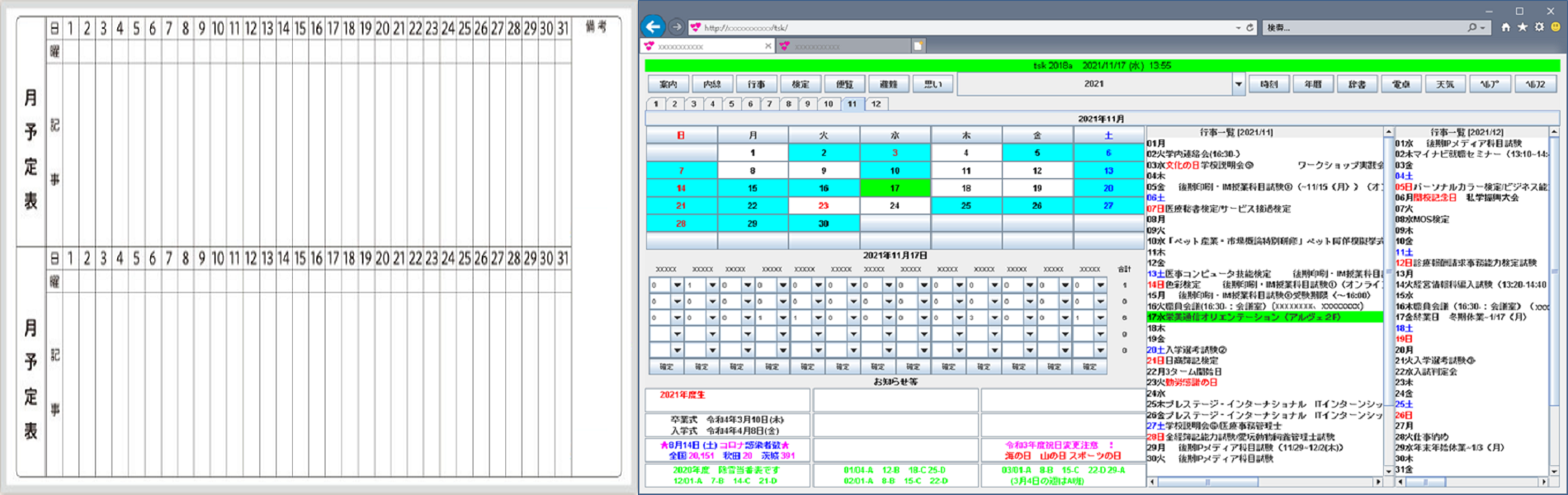
Task: Select month tab 10
Action: (829, 104)
